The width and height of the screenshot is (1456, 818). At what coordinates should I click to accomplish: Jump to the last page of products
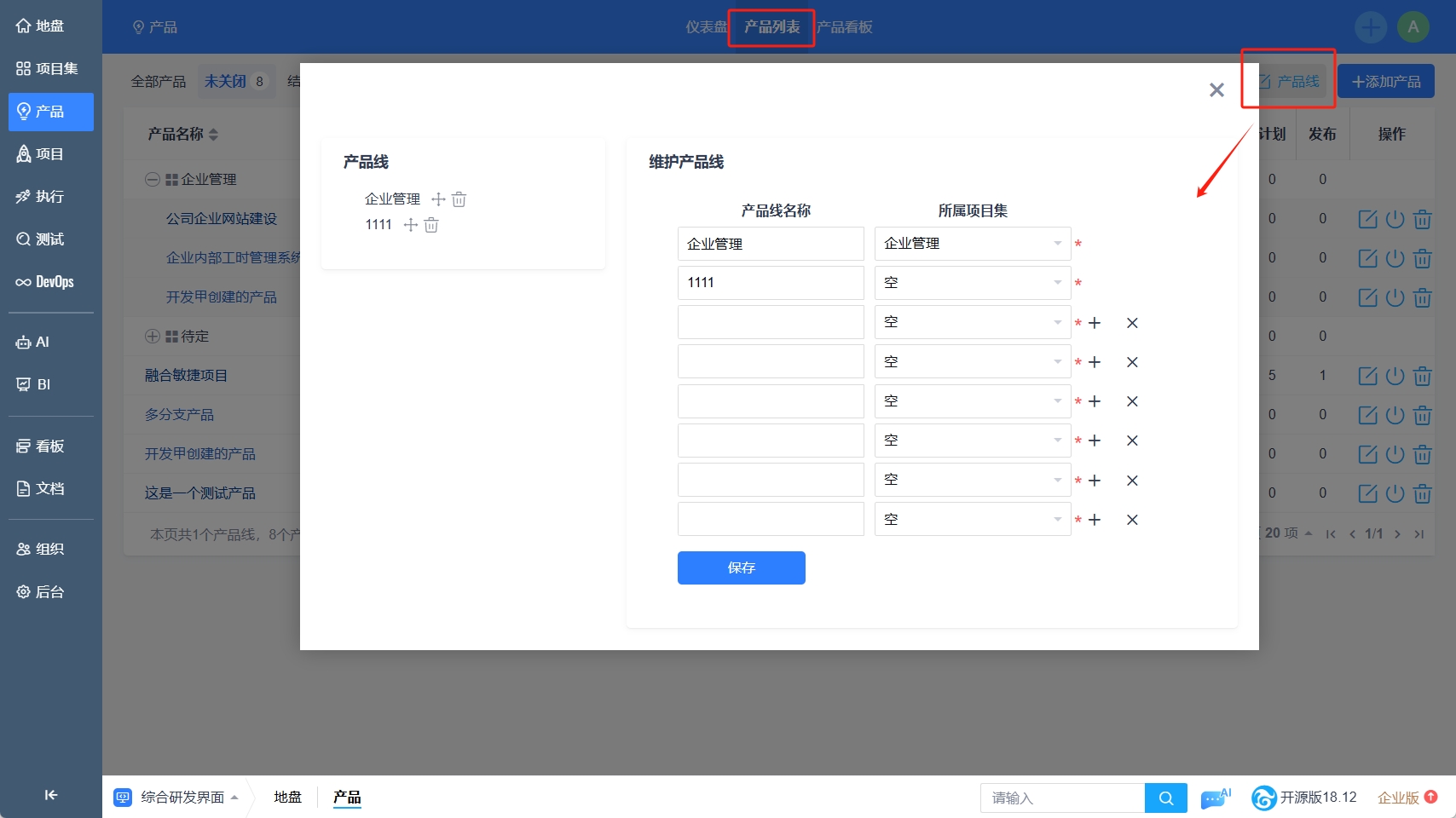pyautogui.click(x=1418, y=534)
